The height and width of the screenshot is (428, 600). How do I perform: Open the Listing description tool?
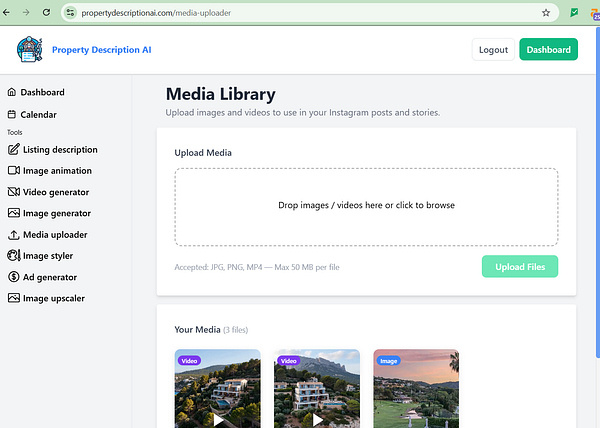click(60, 150)
